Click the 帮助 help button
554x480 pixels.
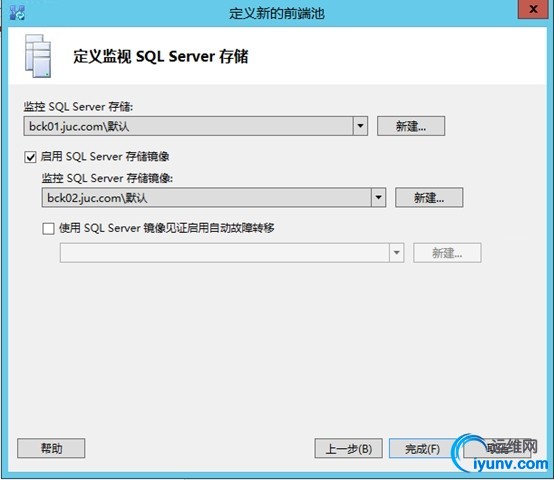[51, 448]
